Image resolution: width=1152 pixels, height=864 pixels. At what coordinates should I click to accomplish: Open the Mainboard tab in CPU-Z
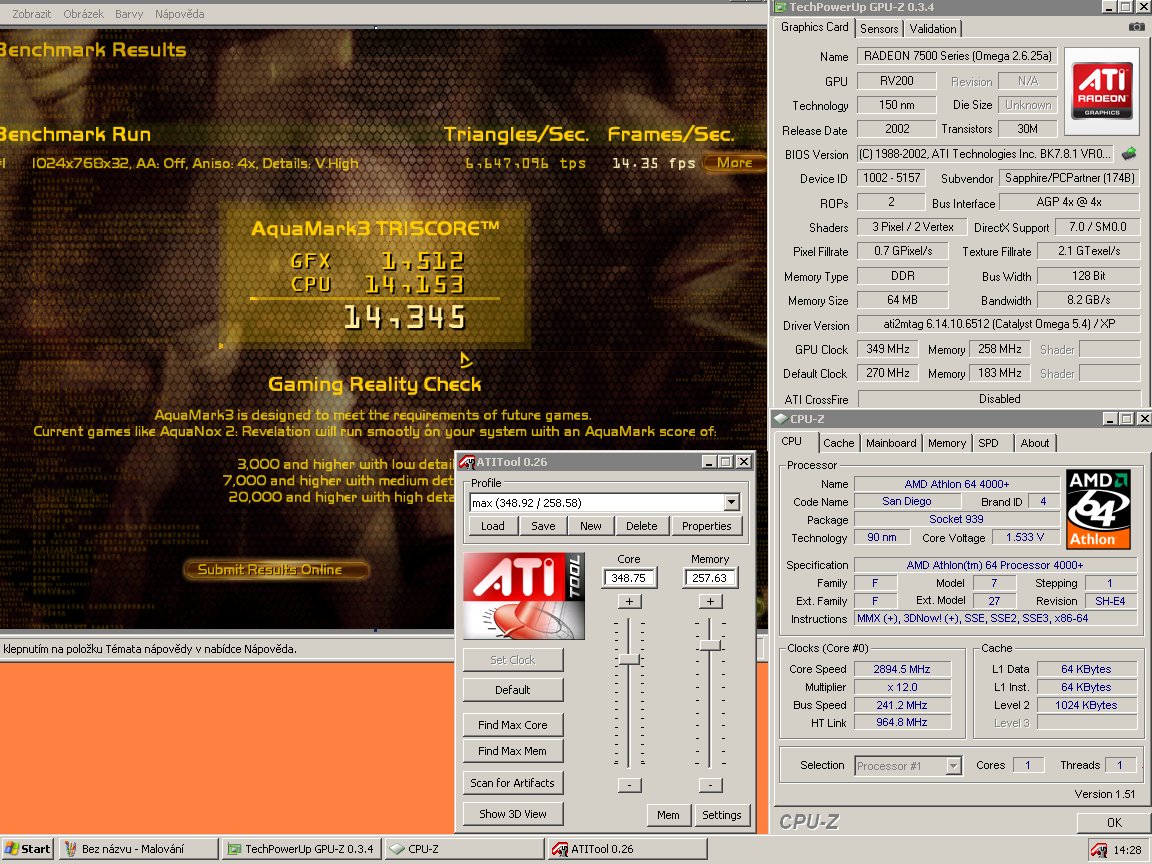pos(890,443)
